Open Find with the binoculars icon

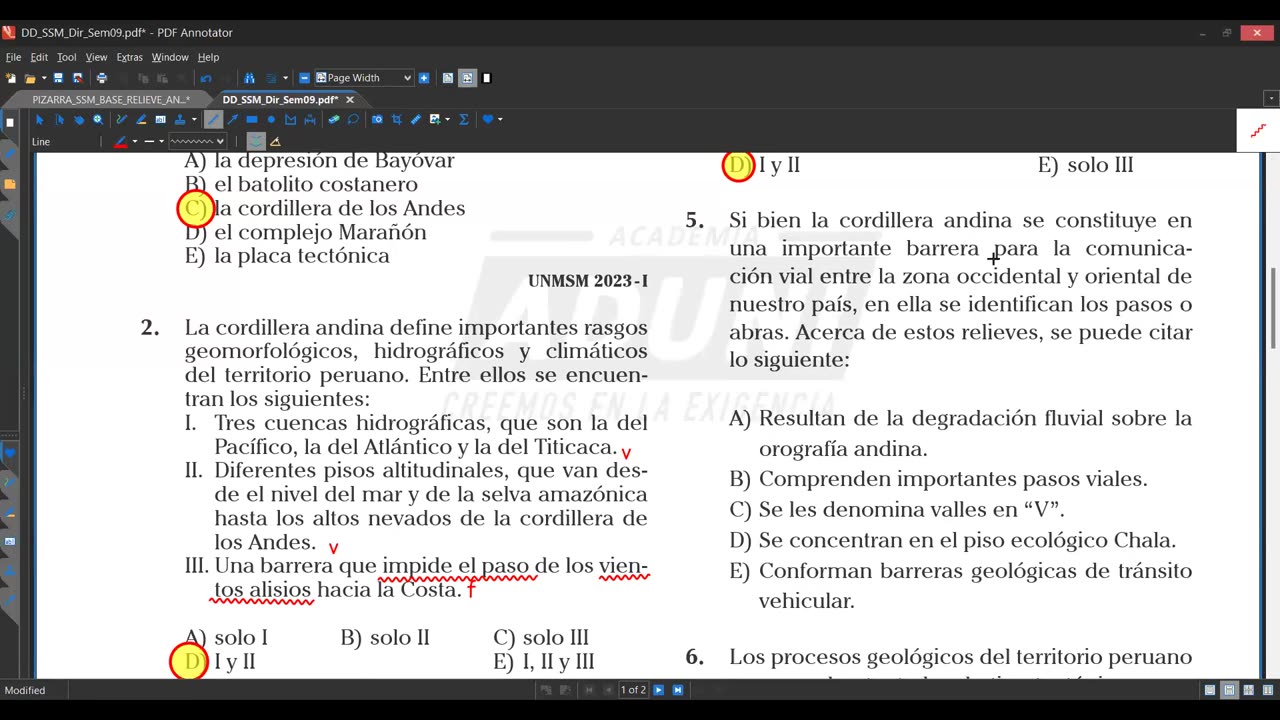click(x=249, y=78)
